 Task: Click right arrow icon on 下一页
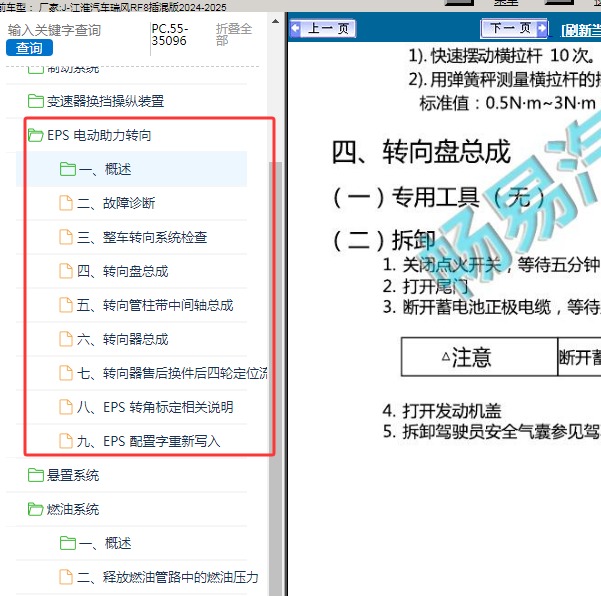coord(542,28)
